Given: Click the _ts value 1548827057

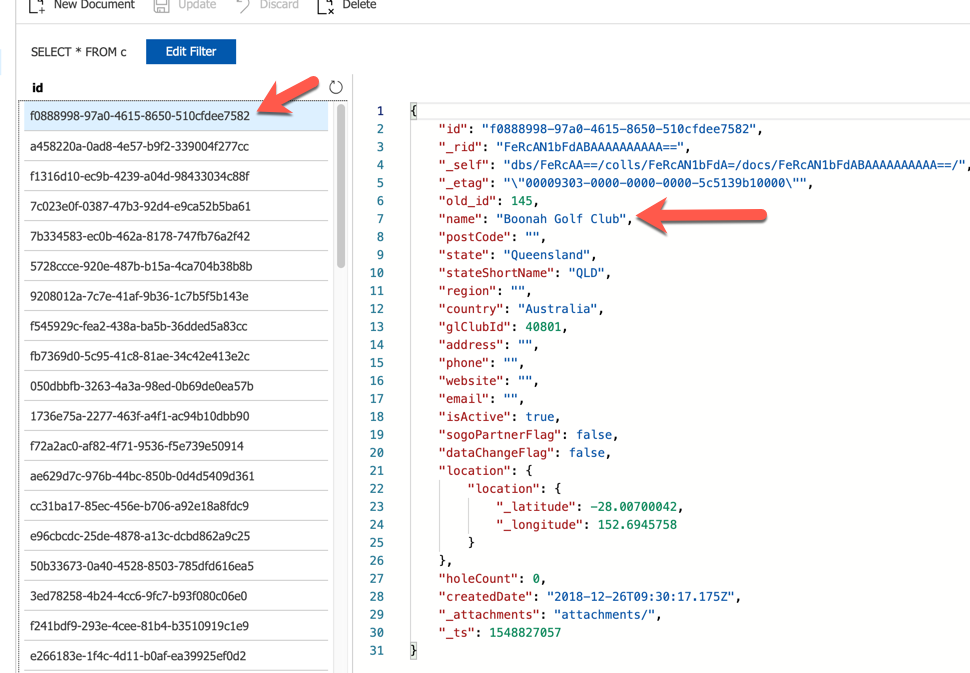Looking at the screenshot, I should [x=525, y=633].
